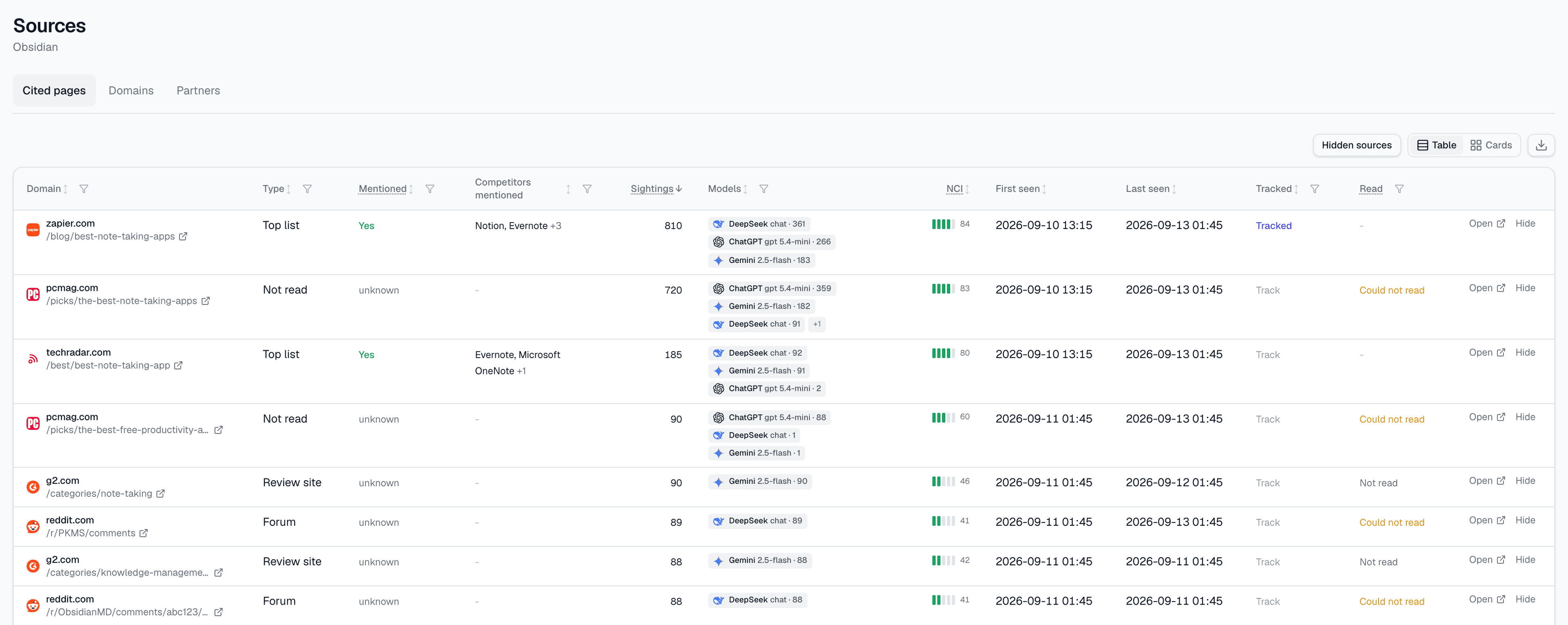Sort by the Models column header
The height and width of the screenshot is (625, 1568).
click(x=728, y=189)
